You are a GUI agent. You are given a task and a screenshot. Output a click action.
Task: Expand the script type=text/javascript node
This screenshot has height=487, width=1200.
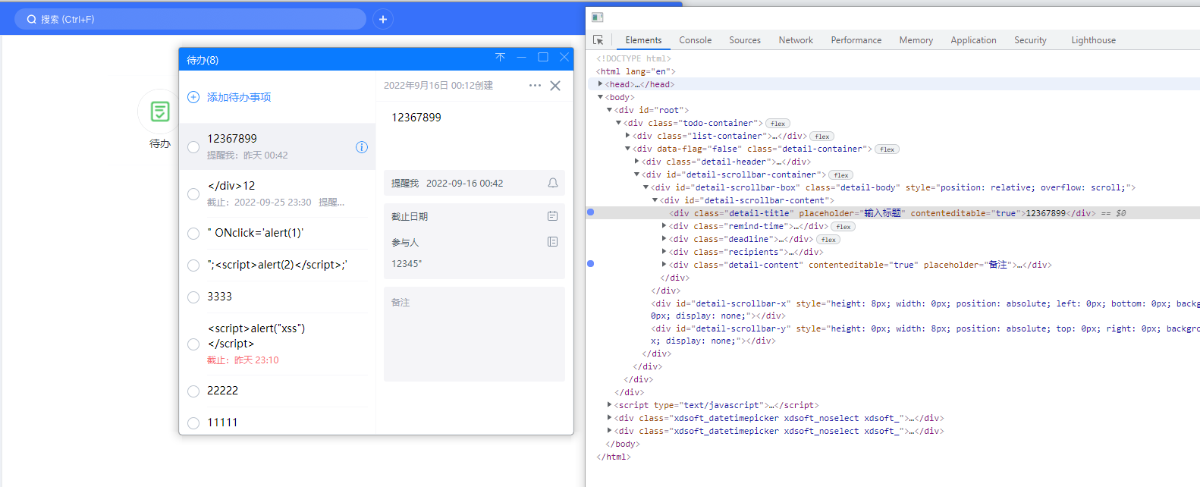(610, 405)
